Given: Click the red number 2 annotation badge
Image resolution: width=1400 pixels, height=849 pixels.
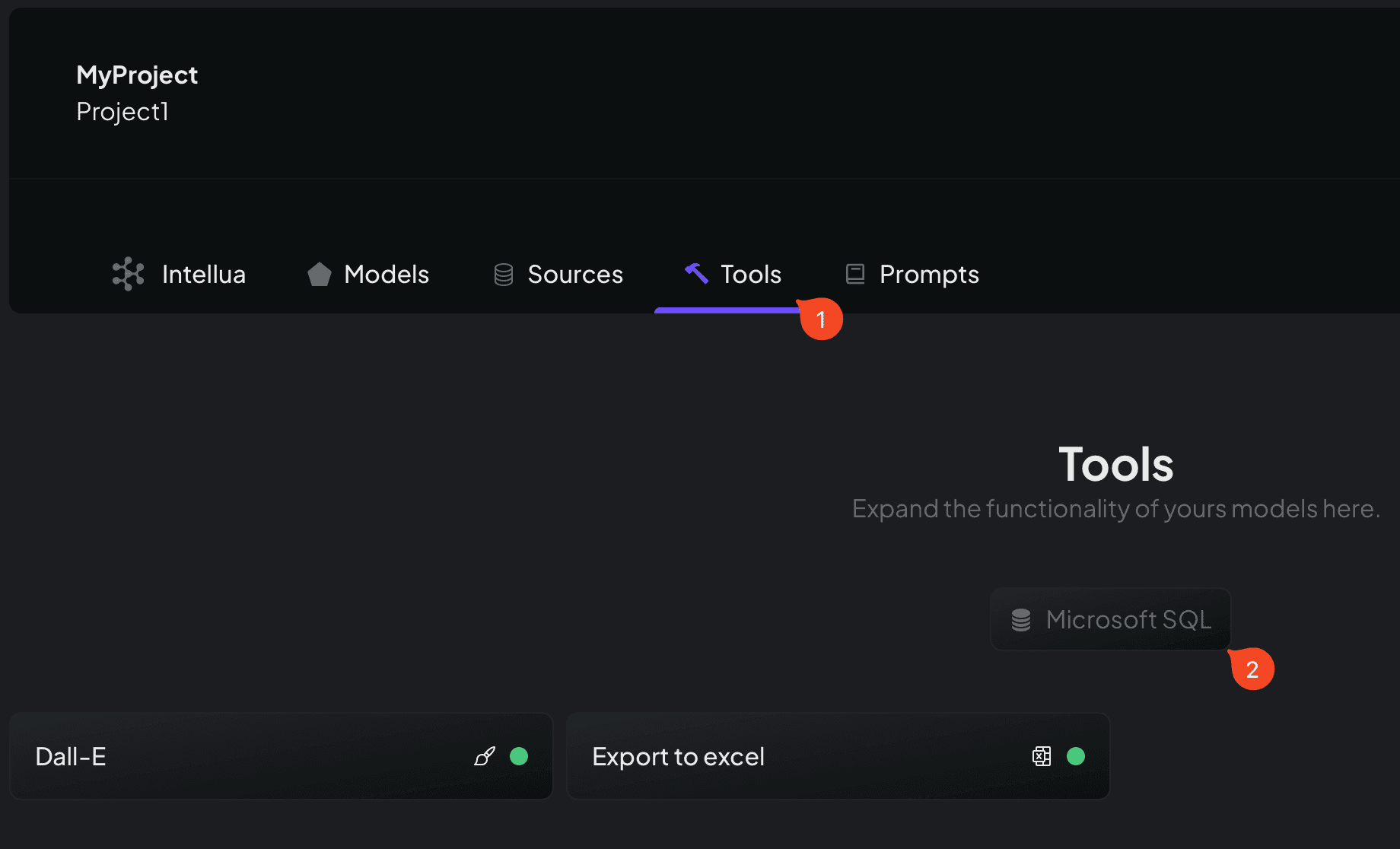Looking at the screenshot, I should [x=1252, y=669].
